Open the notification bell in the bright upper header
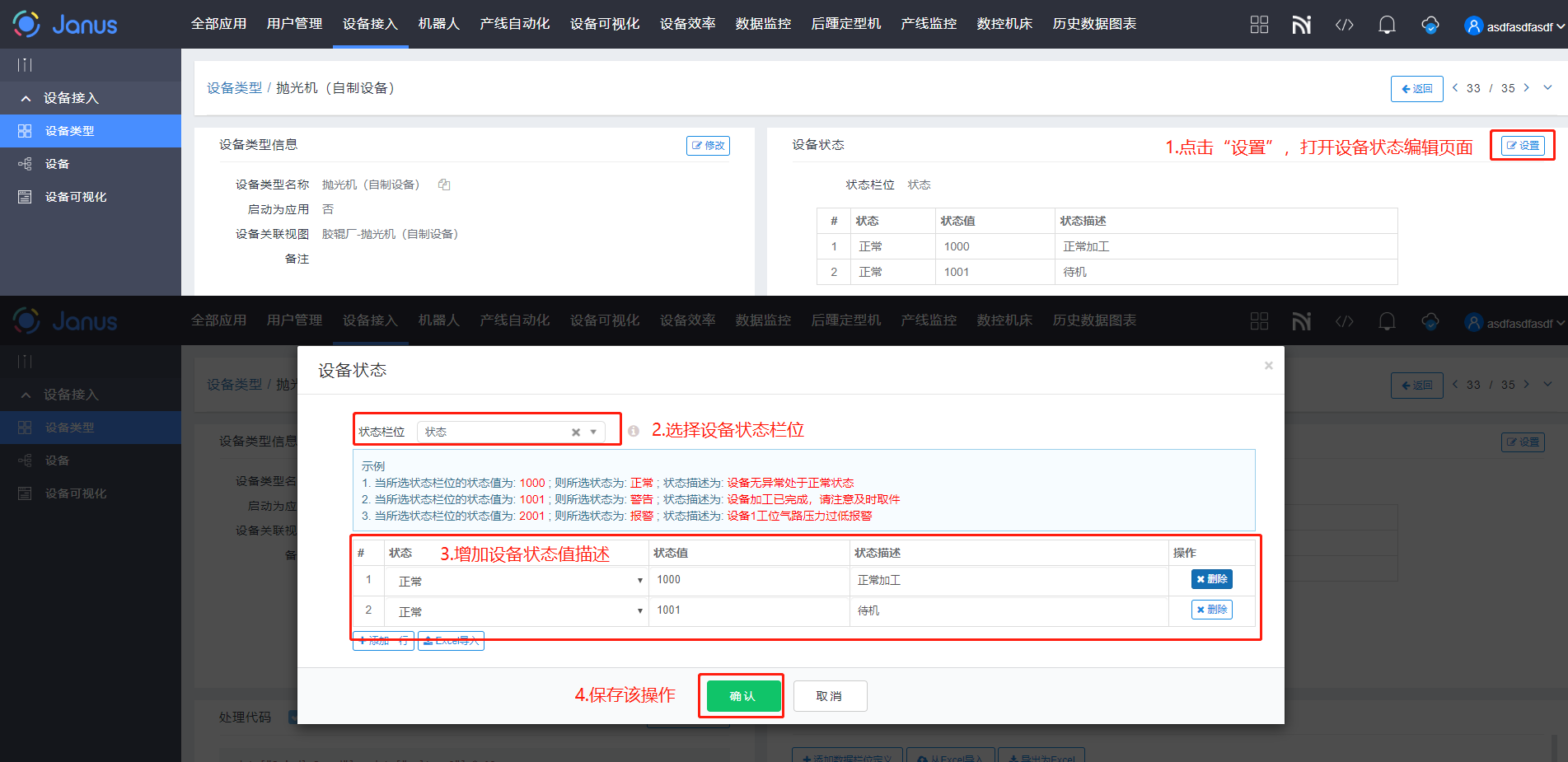The height and width of the screenshot is (762, 1568). point(1387,25)
